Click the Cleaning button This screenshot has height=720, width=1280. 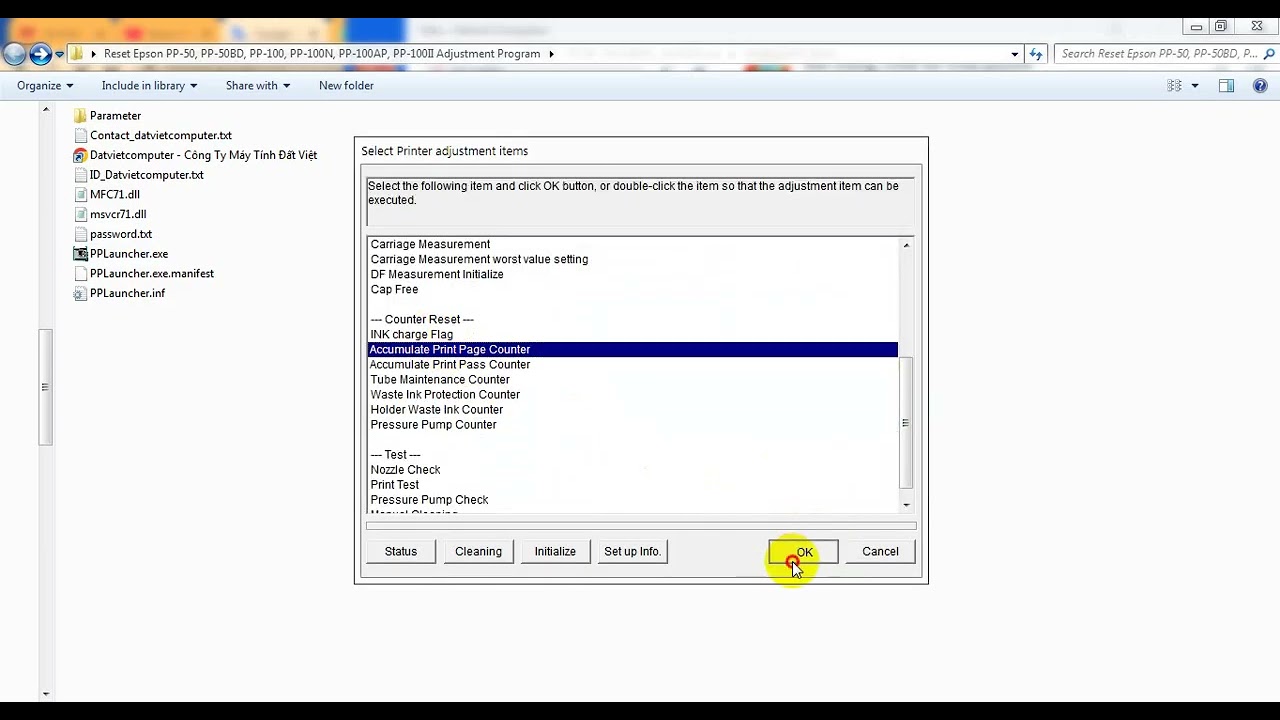point(478,552)
